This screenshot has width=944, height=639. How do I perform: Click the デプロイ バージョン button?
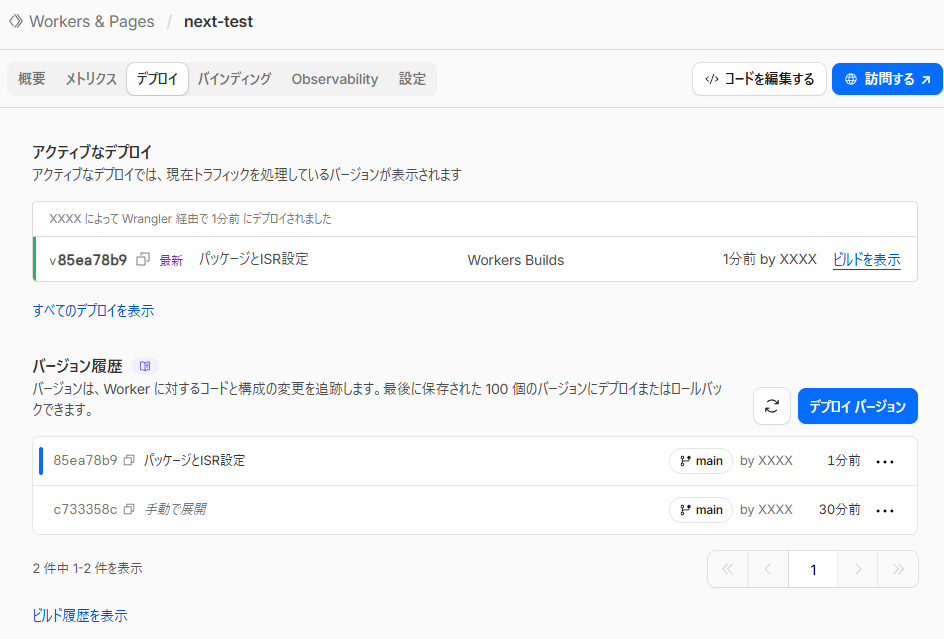pyautogui.click(x=857, y=406)
